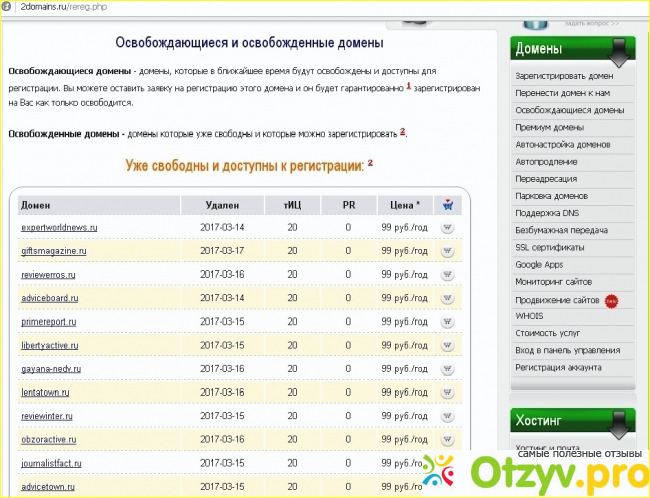Click footnote 1 after 'гарантированно'
Viewport: 650px width, 498px height.
(x=408, y=87)
